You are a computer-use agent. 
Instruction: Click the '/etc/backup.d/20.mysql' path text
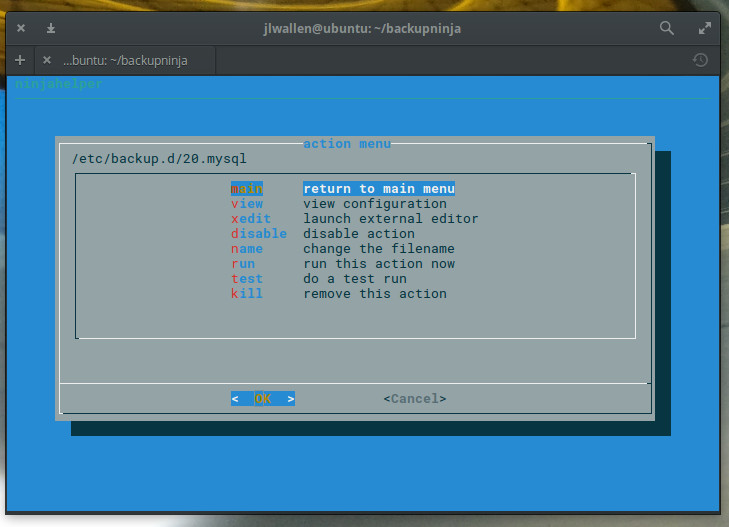[x=159, y=158]
